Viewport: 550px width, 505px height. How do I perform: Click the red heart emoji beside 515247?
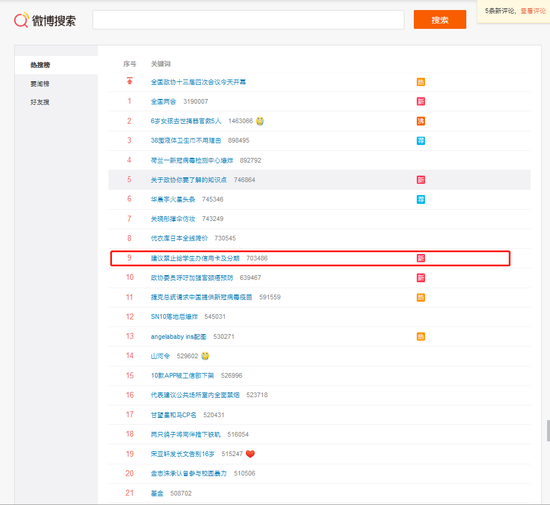pyautogui.click(x=250, y=454)
